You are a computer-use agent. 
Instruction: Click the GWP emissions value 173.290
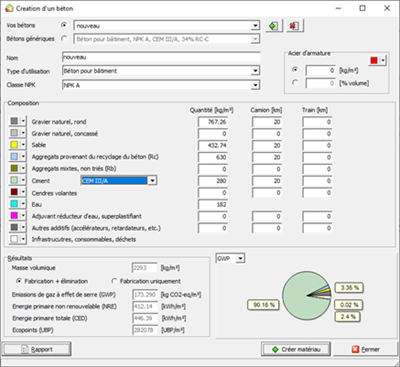click(x=145, y=295)
